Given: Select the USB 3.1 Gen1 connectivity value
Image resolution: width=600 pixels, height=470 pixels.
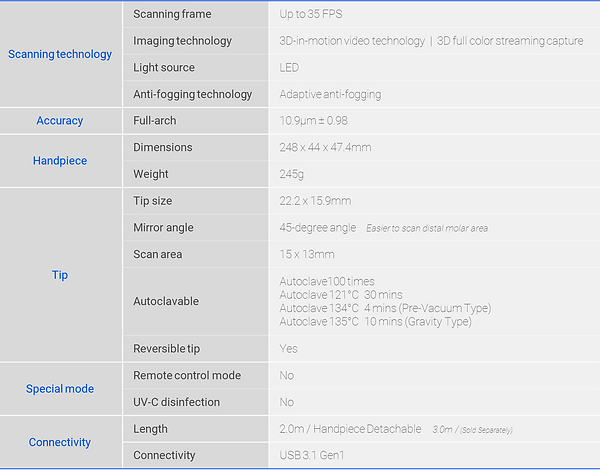Looking at the screenshot, I should point(312,455).
